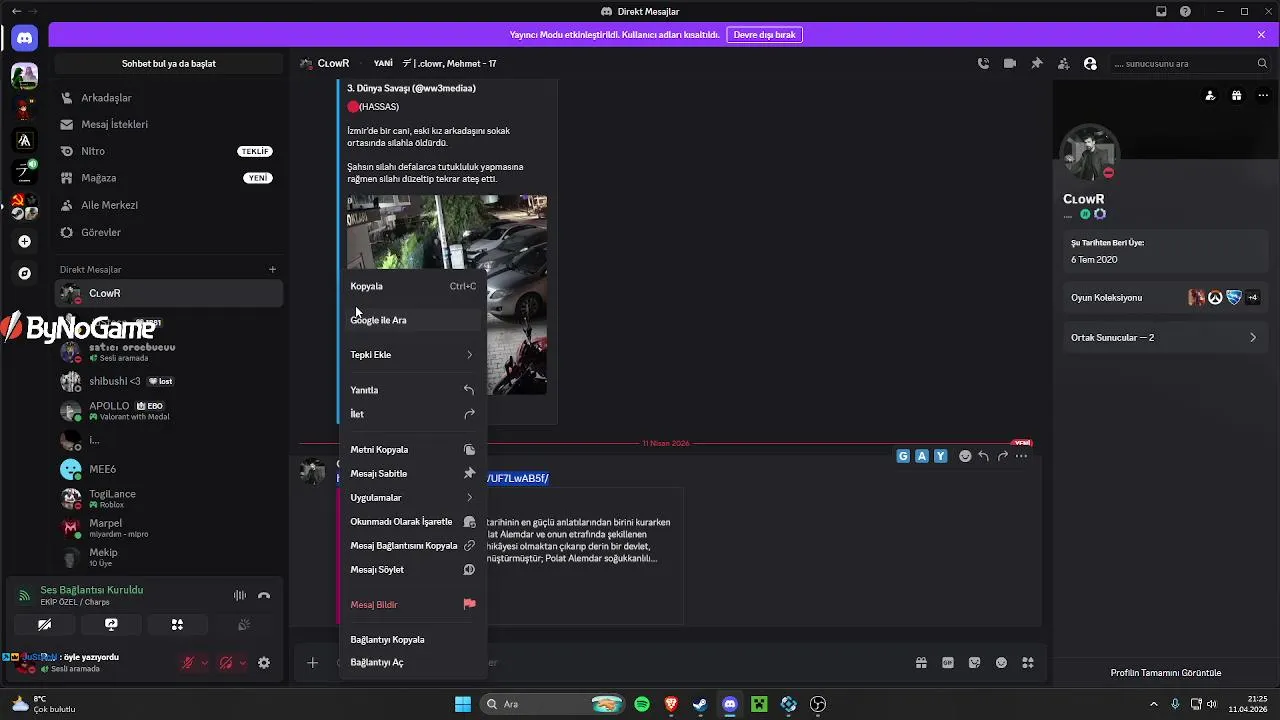Expand Uygulamalar submenu

(413, 497)
